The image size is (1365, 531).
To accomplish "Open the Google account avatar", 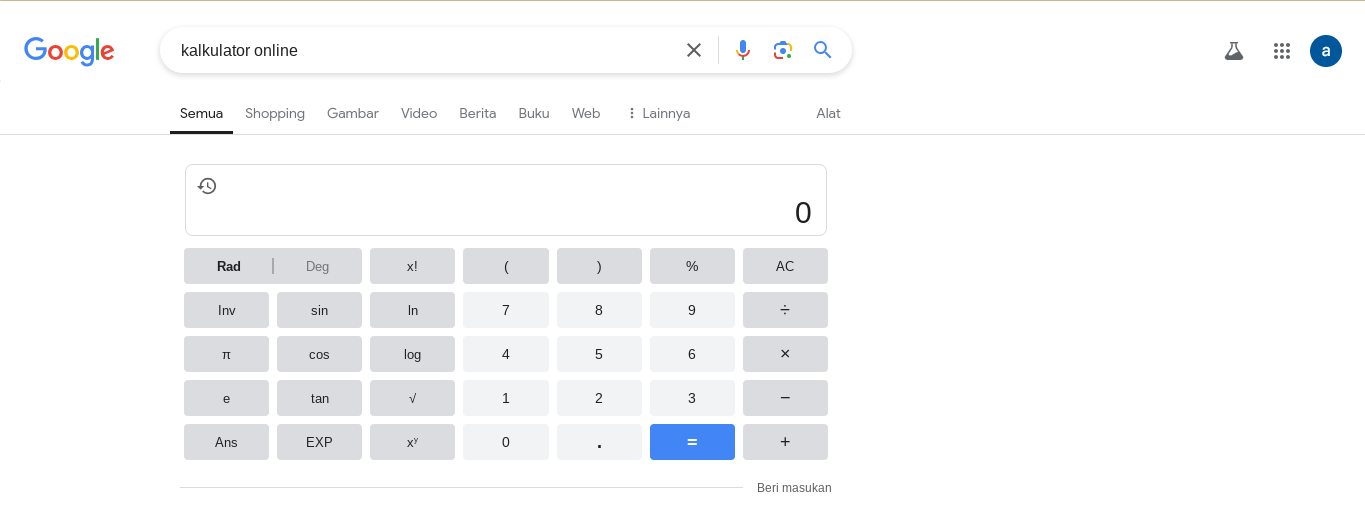I will point(1326,51).
